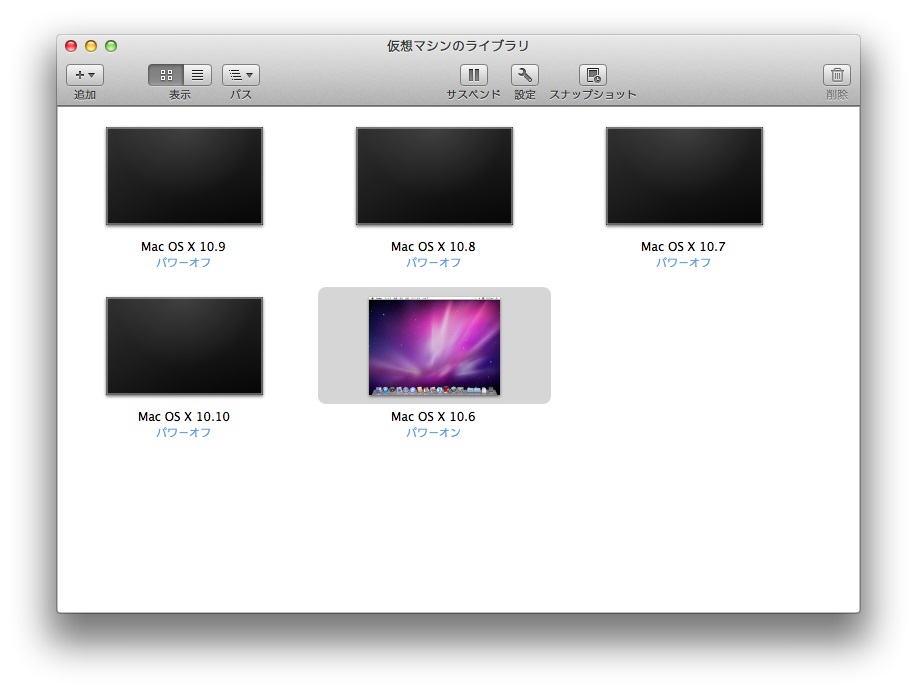917x692 pixels.
Task: Click パワーオフ status under Mac OS X 10.10
Action: coord(183,432)
